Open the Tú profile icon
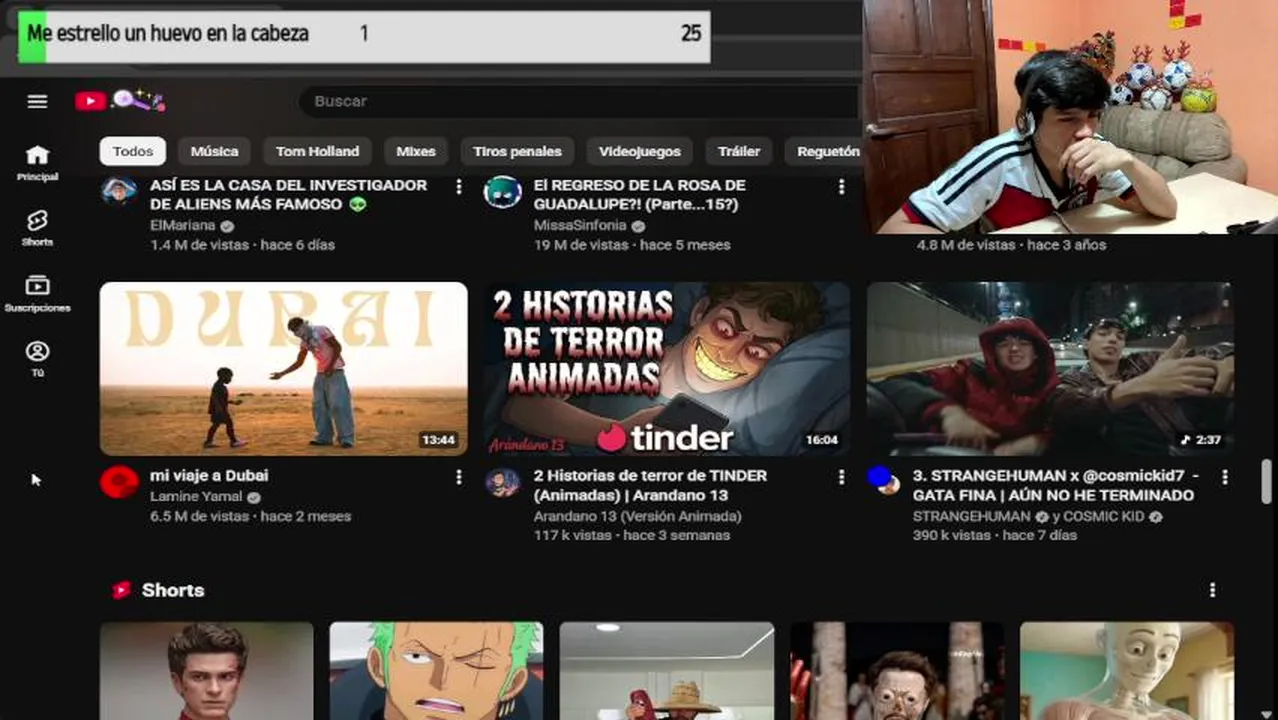 [x=37, y=352]
